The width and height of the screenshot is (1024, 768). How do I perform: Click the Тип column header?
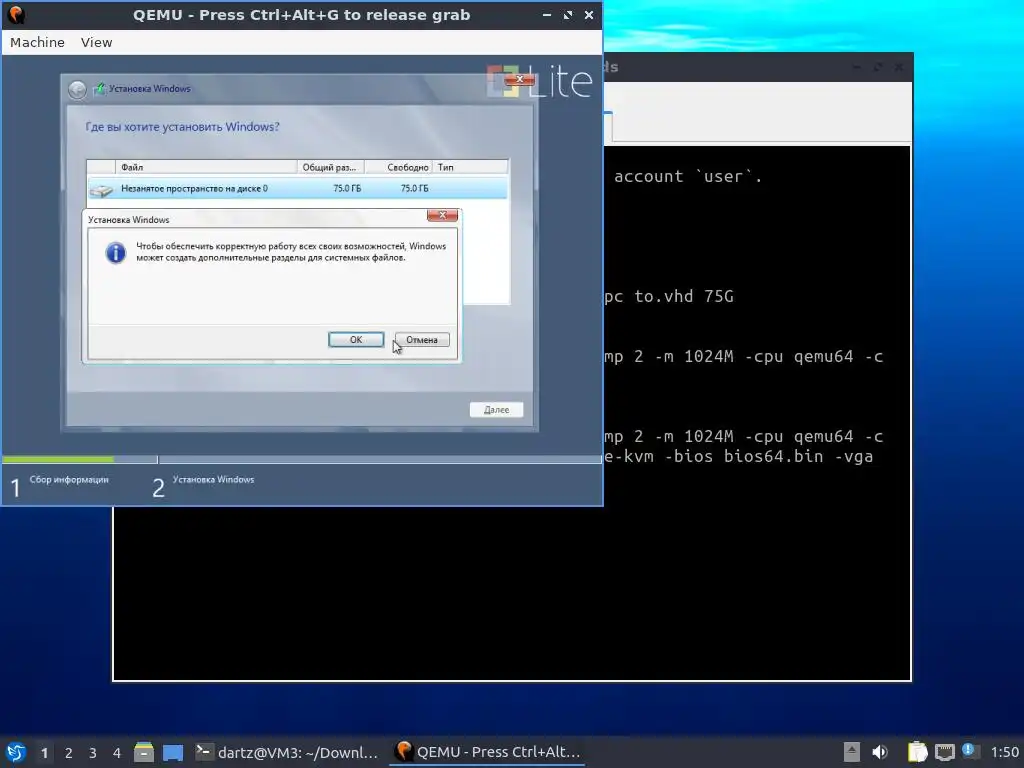pos(470,167)
